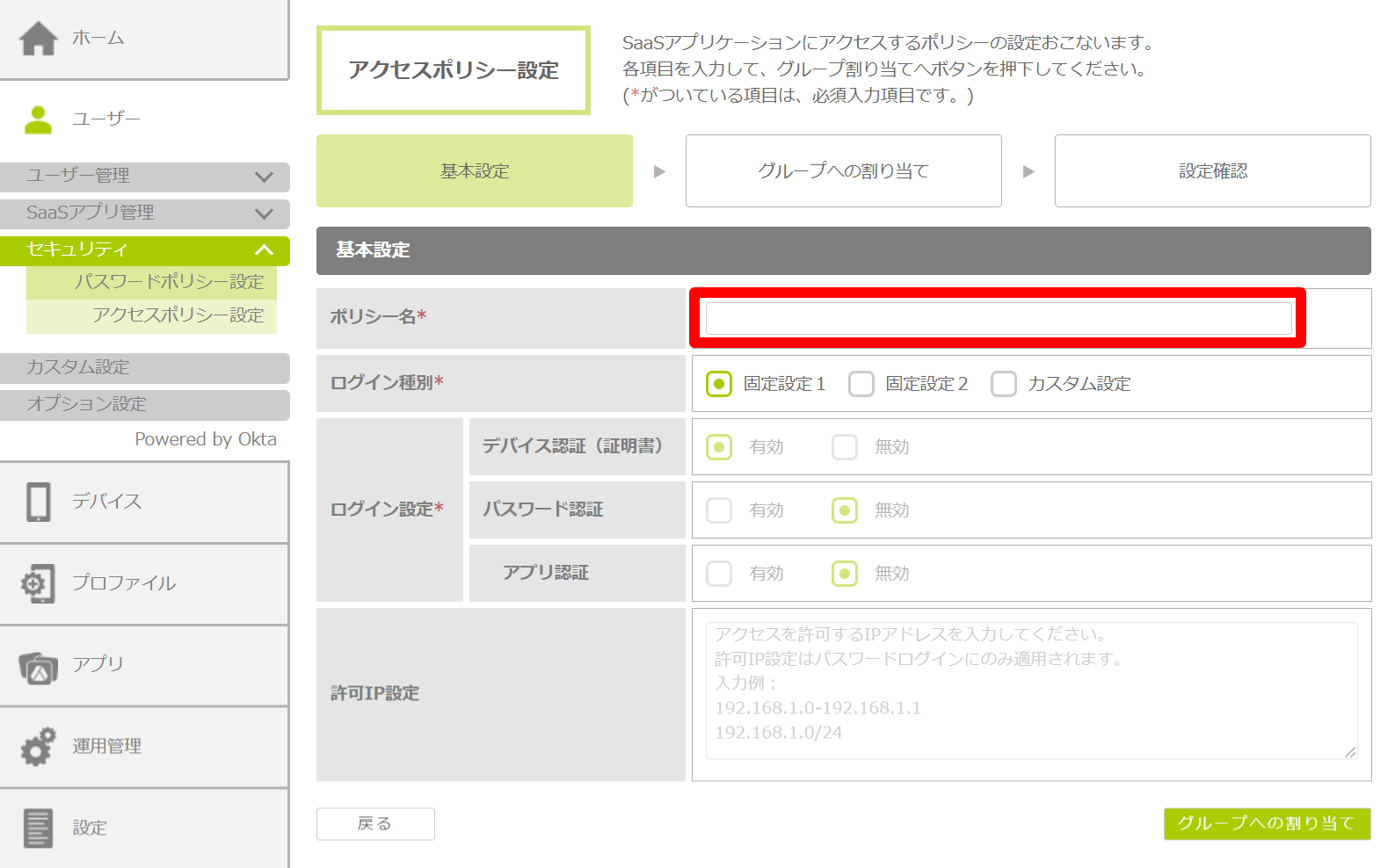Click the App icon in sidebar
The image size is (1395, 868).
click(39, 667)
